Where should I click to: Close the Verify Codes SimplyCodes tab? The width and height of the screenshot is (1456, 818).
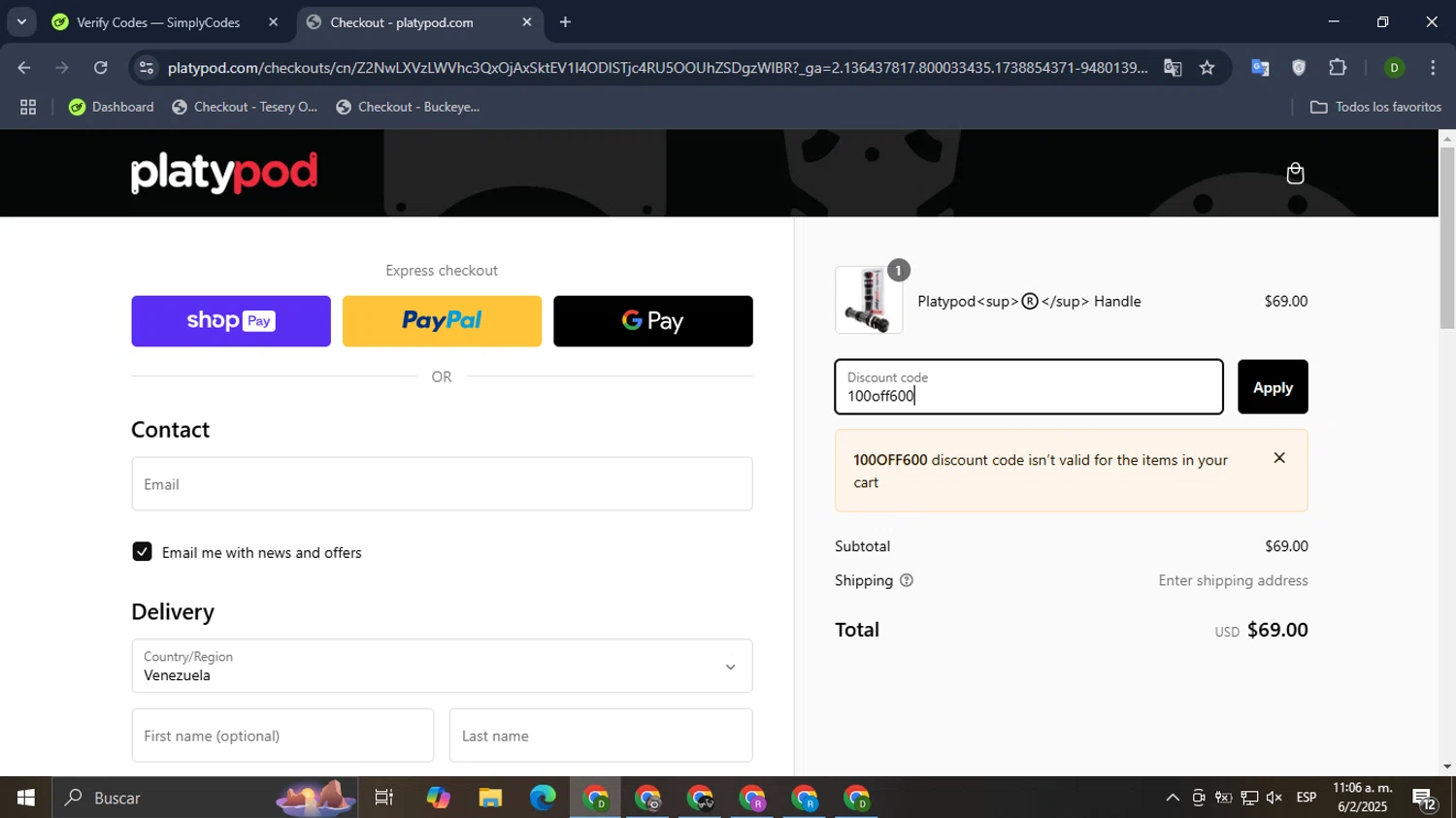(x=273, y=22)
